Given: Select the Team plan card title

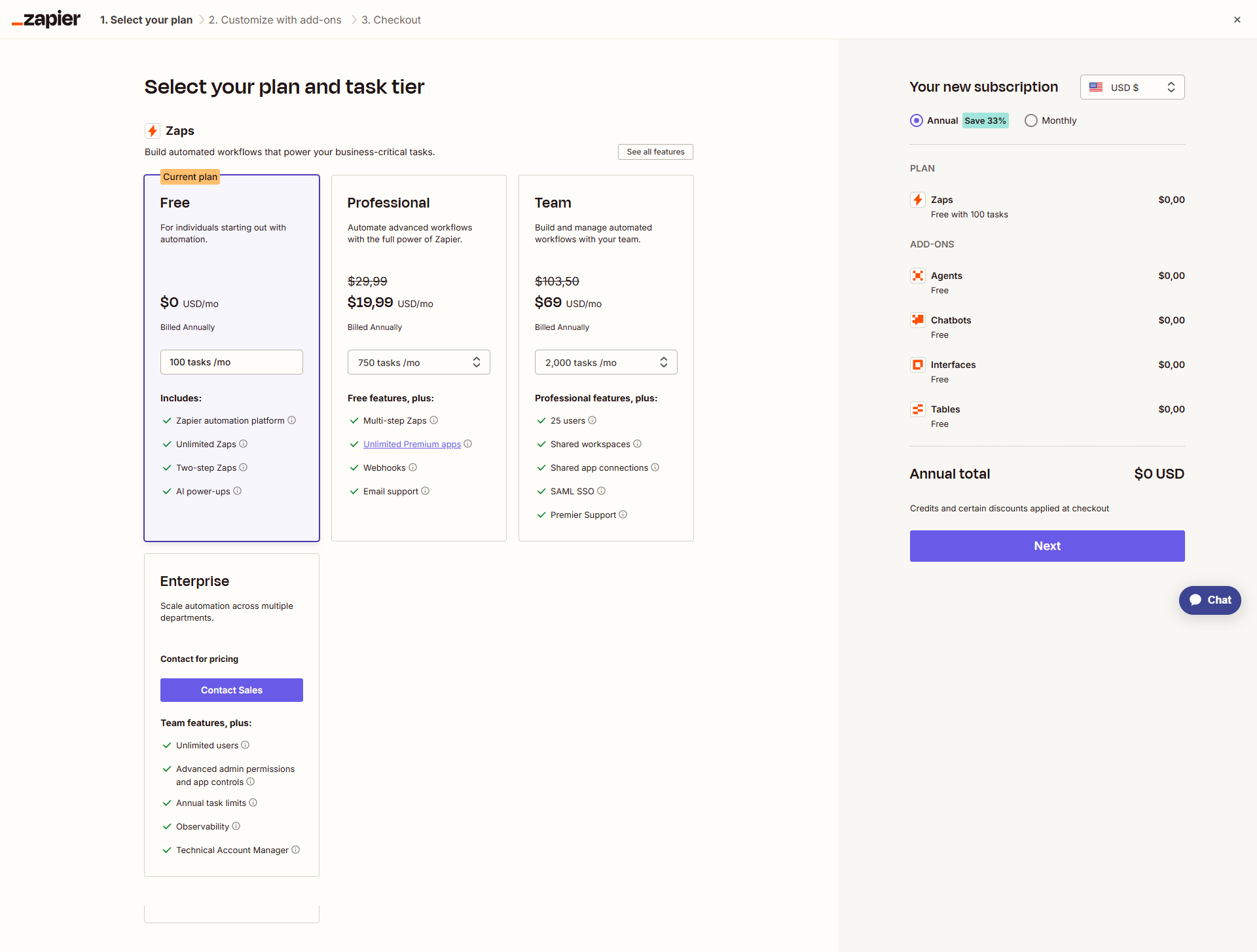Looking at the screenshot, I should 553,203.
